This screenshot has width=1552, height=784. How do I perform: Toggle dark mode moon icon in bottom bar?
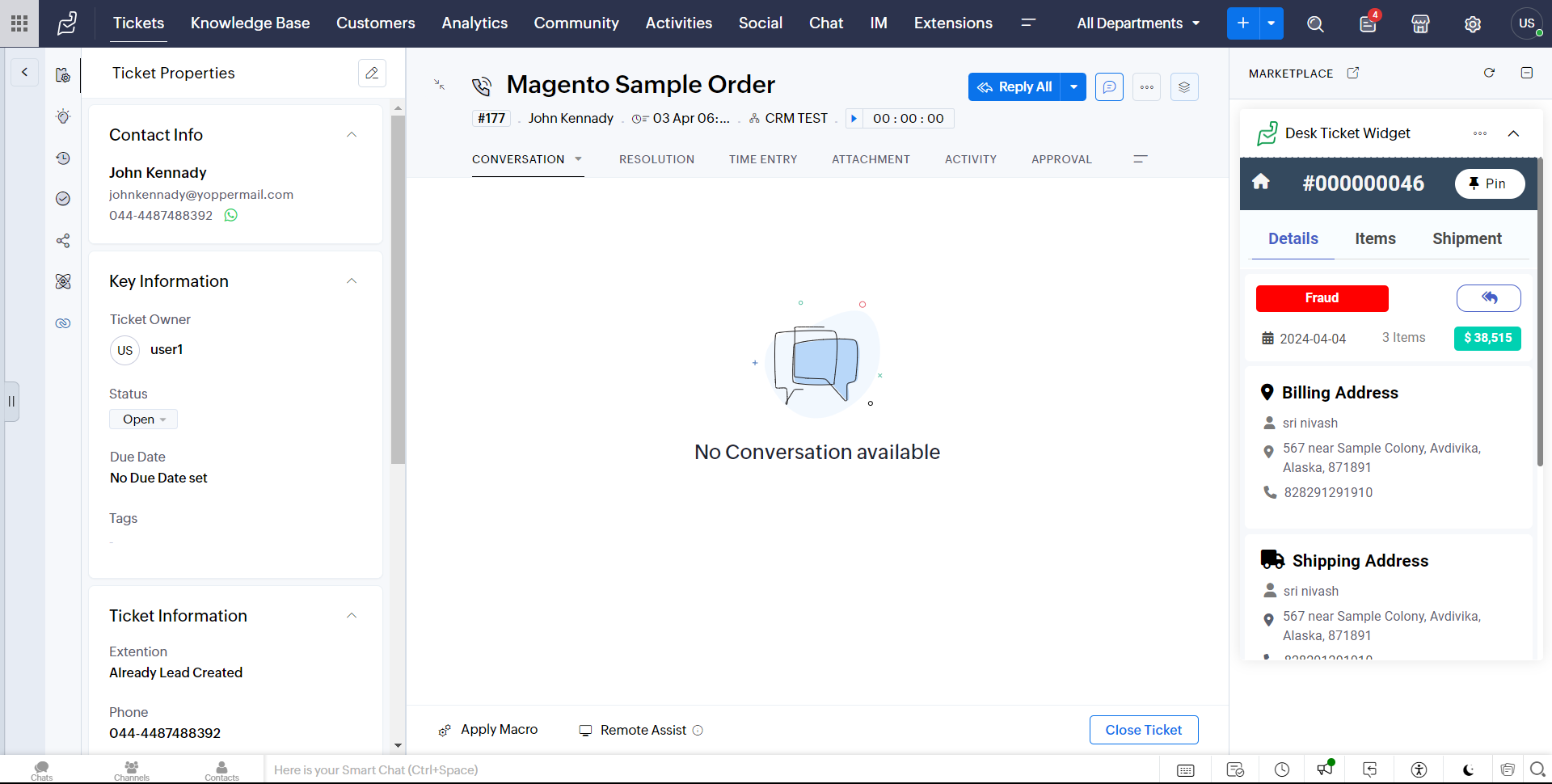pos(1468,769)
